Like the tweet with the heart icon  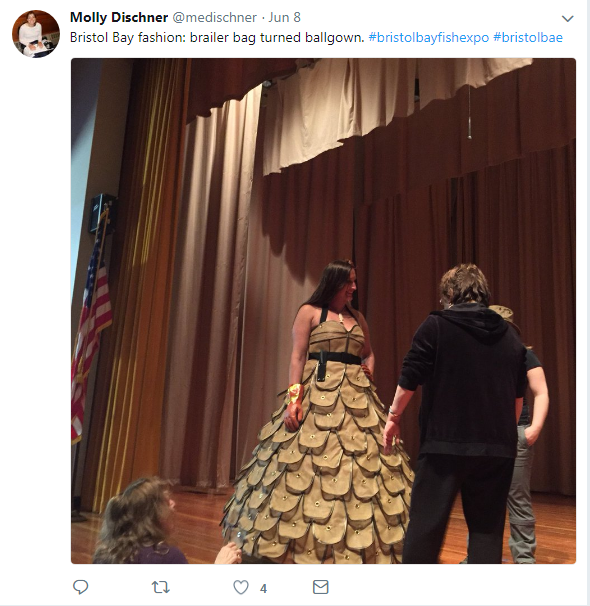241,587
